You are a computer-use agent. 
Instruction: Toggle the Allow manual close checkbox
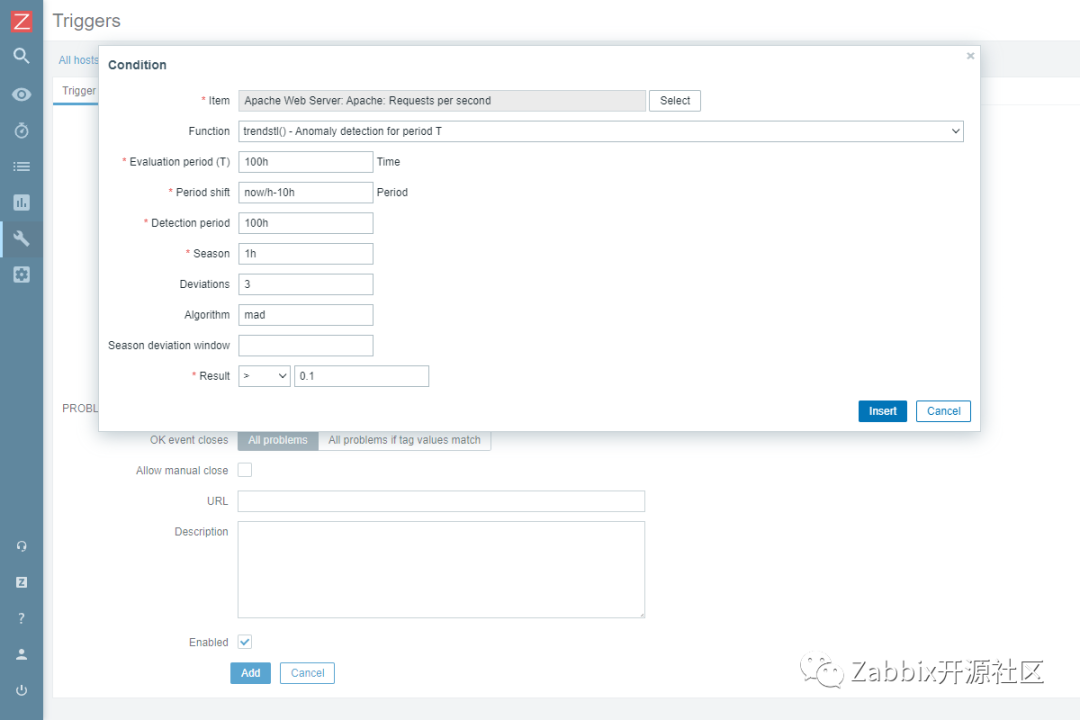point(245,470)
